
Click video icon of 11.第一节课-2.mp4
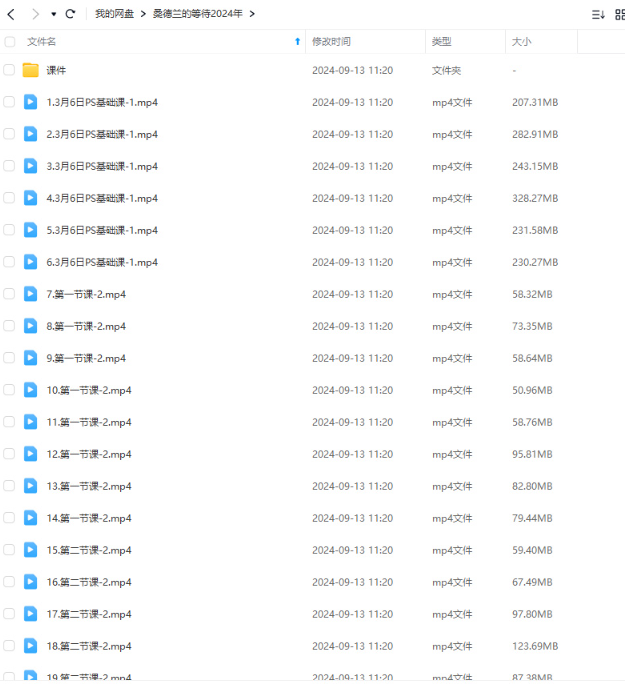coord(30,422)
